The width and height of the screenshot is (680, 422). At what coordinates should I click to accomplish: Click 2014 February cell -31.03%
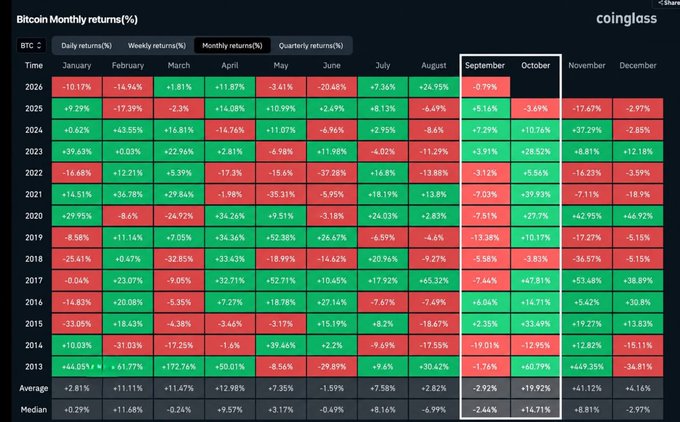(128, 345)
